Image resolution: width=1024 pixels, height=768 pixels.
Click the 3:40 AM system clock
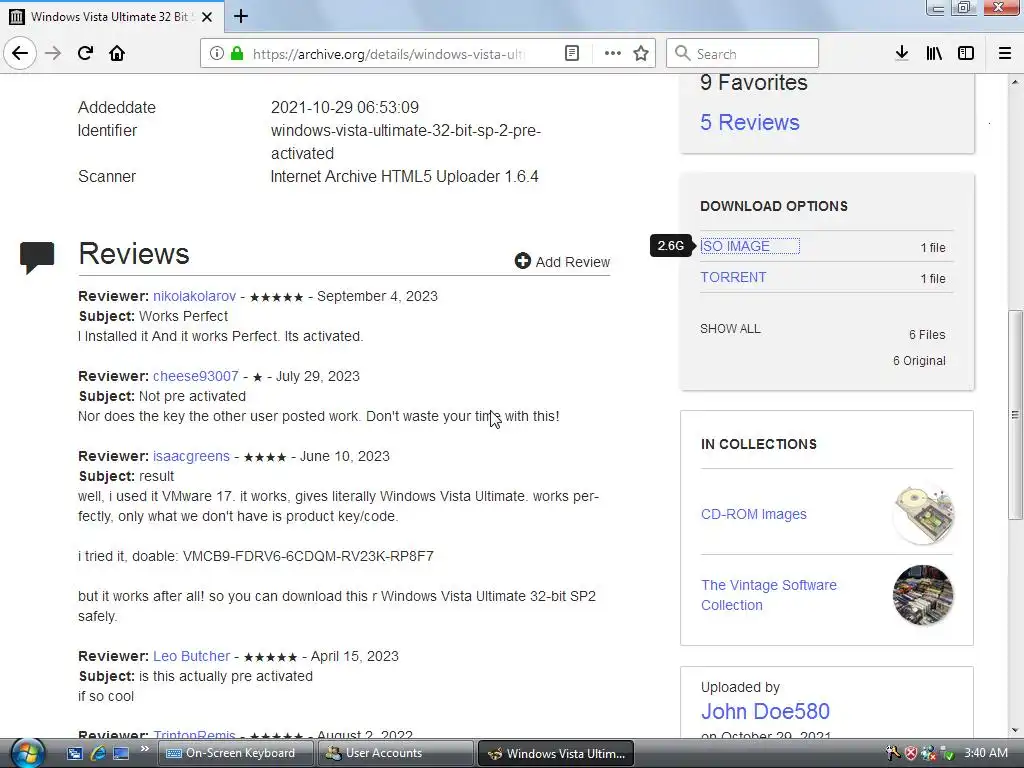[x=985, y=753]
